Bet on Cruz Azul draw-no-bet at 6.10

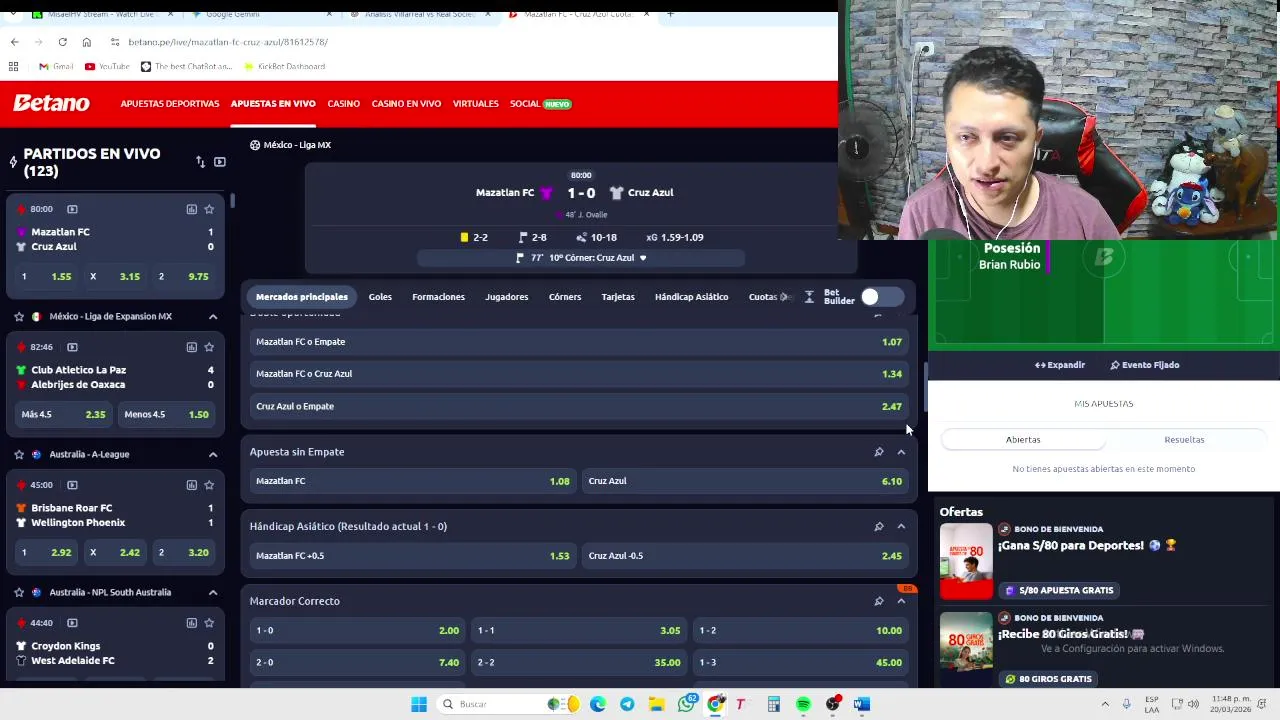click(x=745, y=481)
